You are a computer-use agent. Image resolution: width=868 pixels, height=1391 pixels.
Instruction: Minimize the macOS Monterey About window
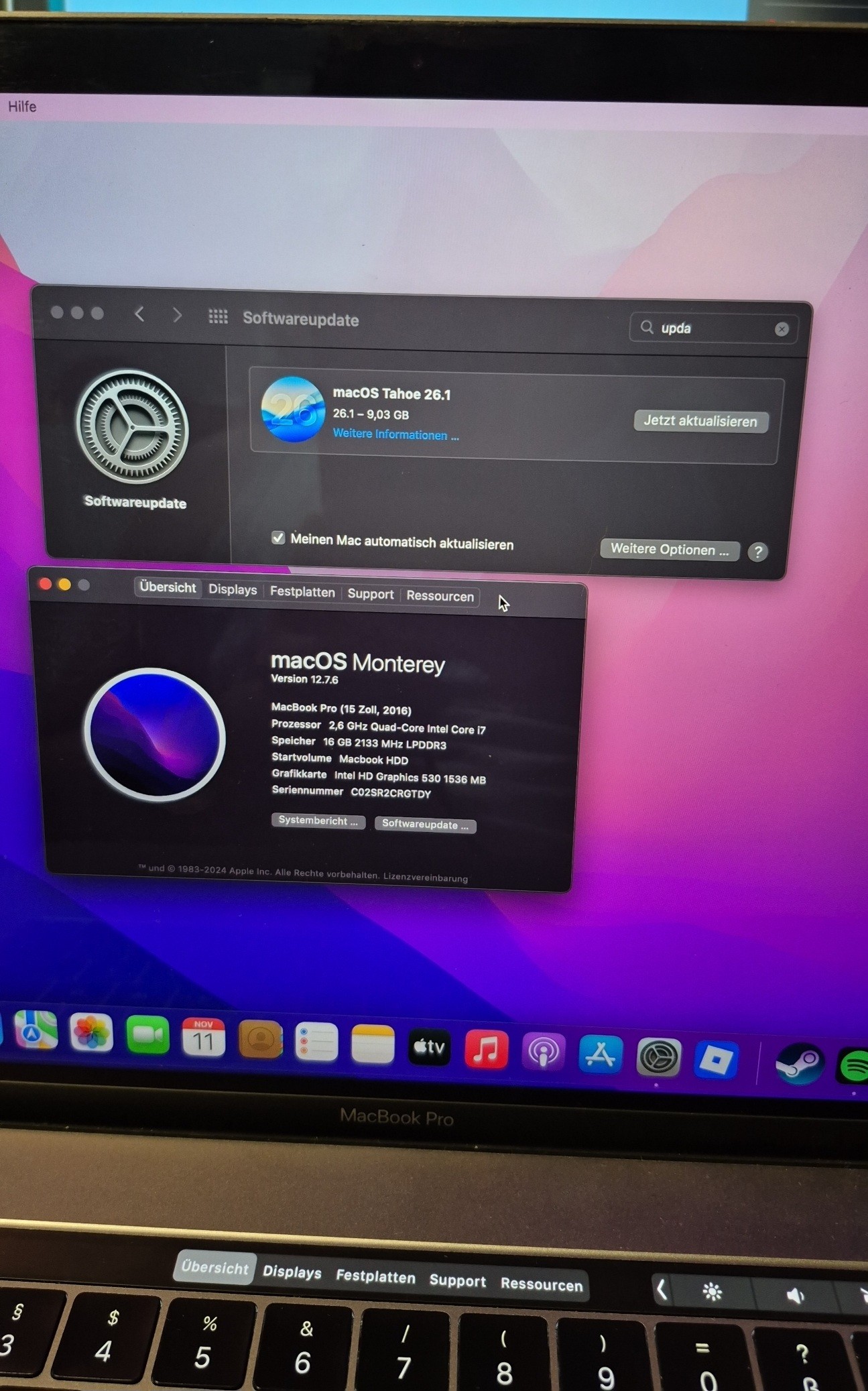tap(64, 585)
